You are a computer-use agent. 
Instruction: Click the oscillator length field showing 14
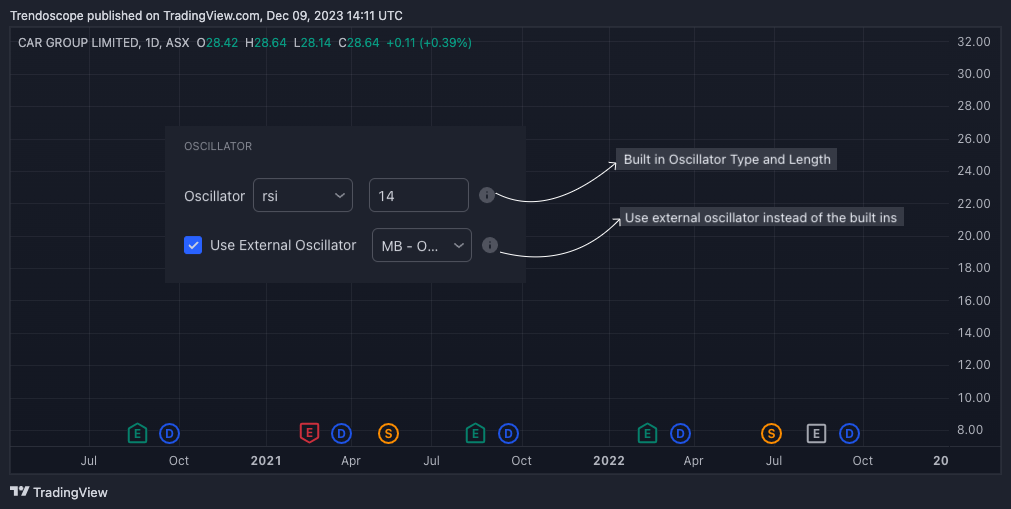click(x=418, y=195)
